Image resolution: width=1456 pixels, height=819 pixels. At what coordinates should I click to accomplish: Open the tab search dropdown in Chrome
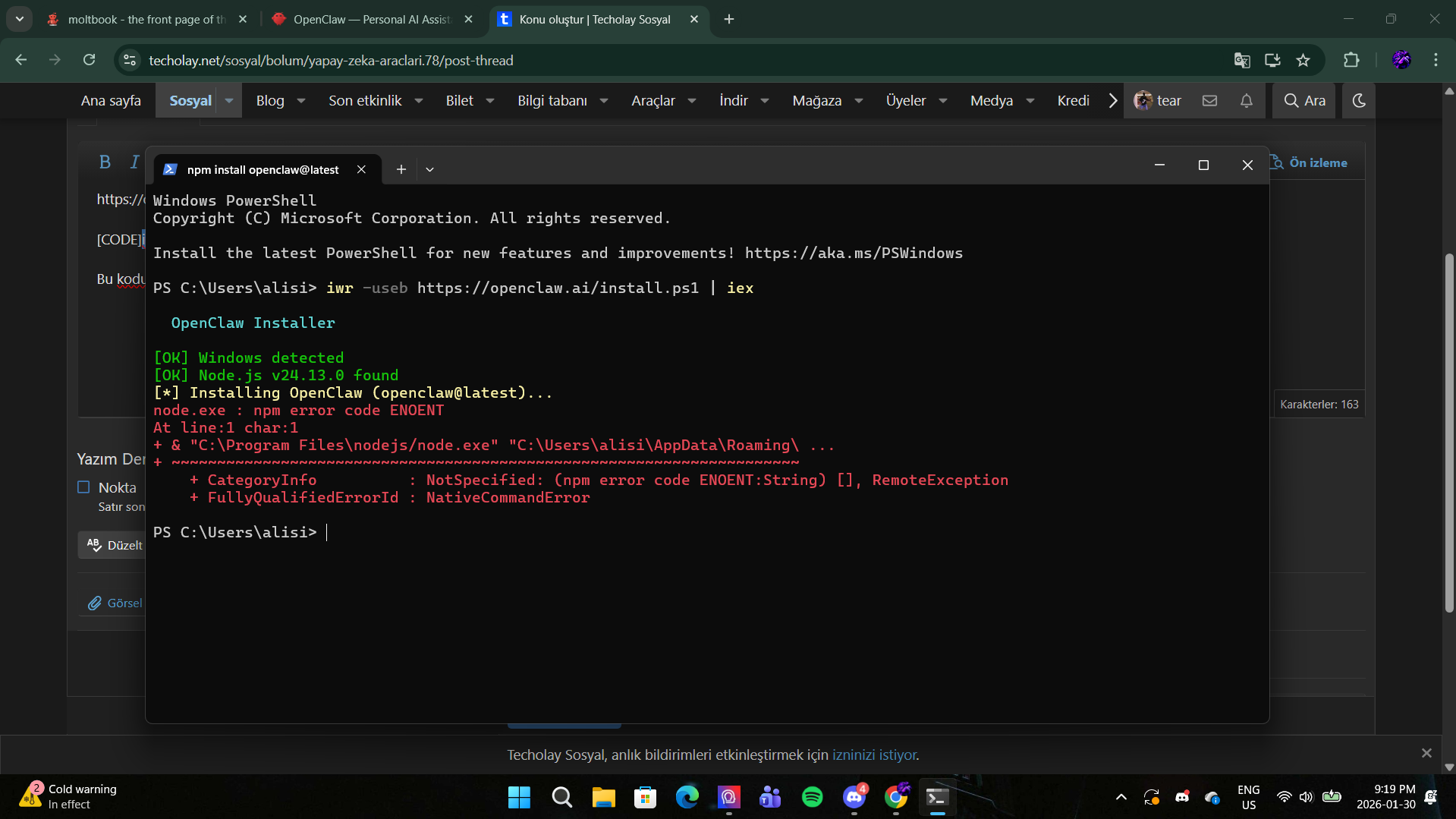pyautogui.click(x=20, y=19)
